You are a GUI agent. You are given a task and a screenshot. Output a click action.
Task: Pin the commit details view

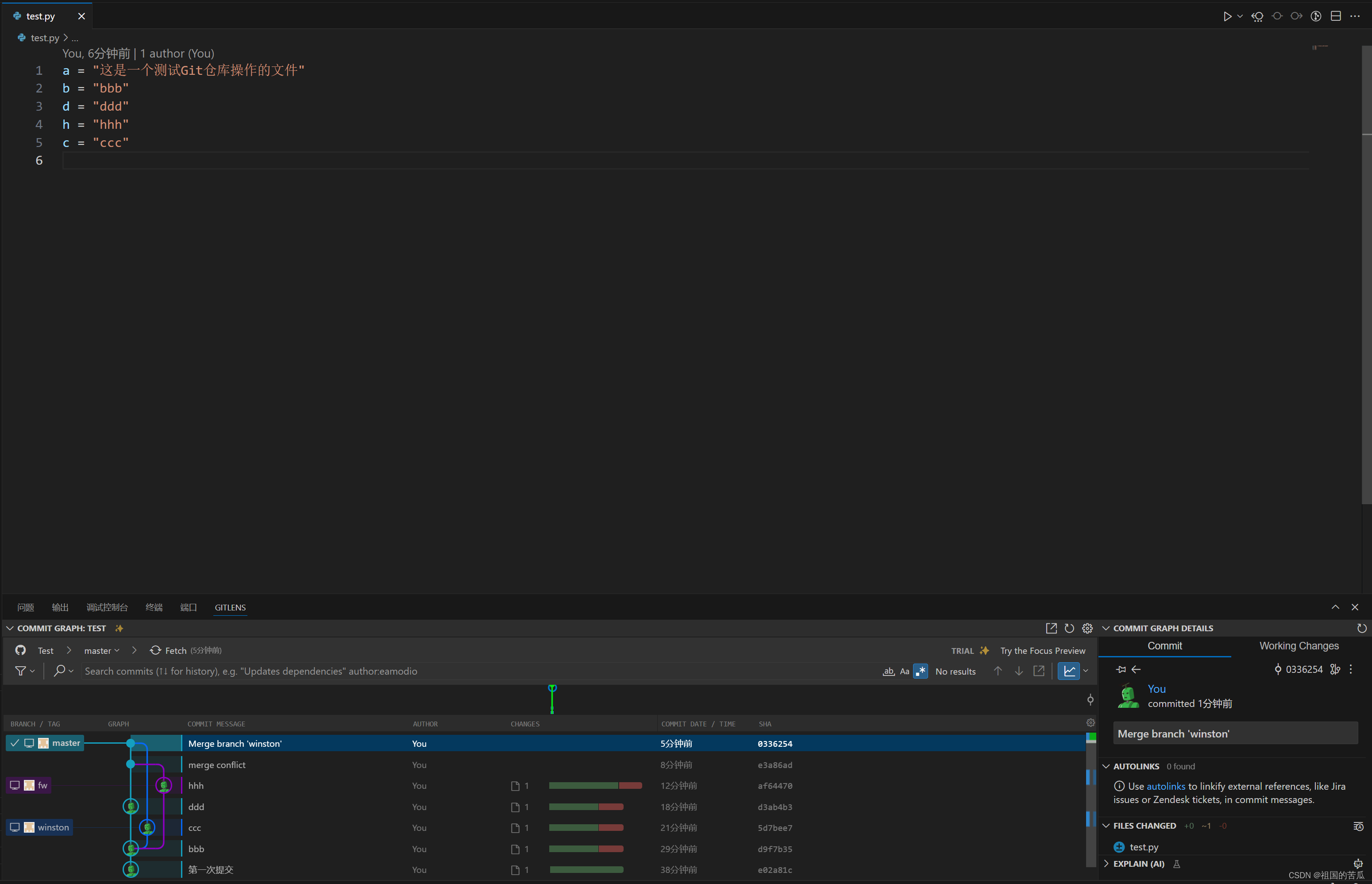coord(1121,669)
